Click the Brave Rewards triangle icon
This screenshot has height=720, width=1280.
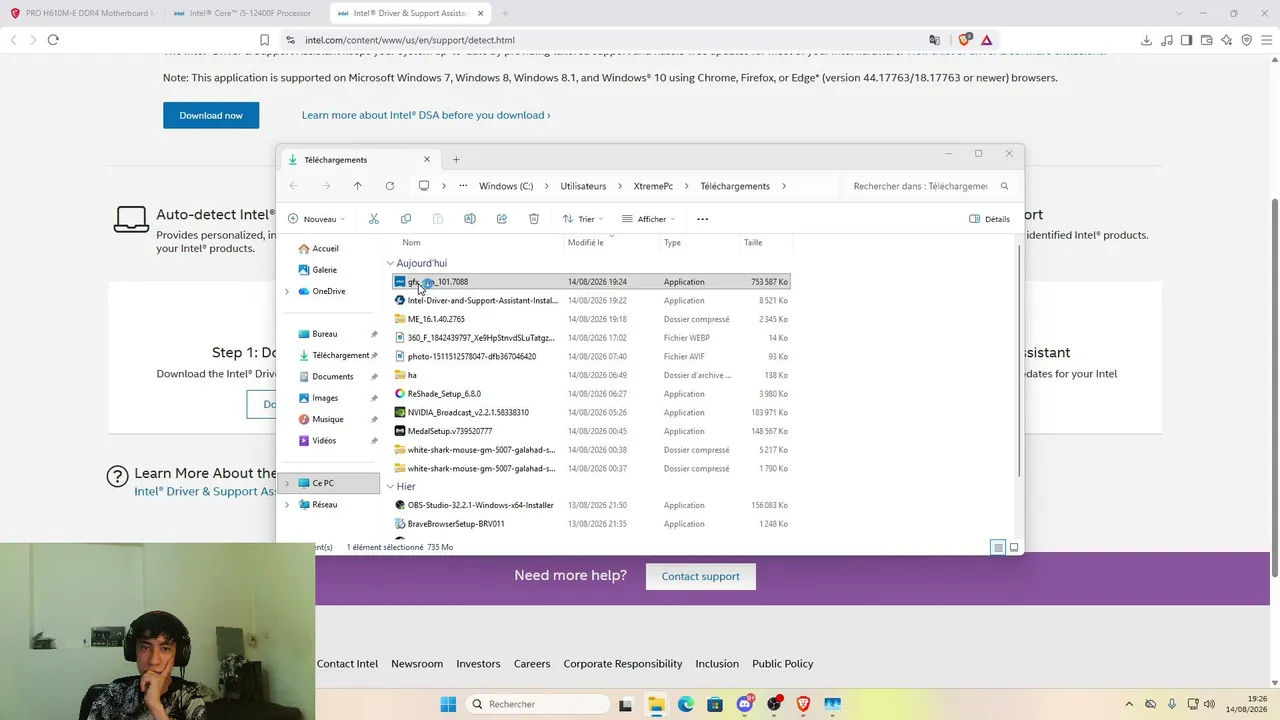[986, 40]
